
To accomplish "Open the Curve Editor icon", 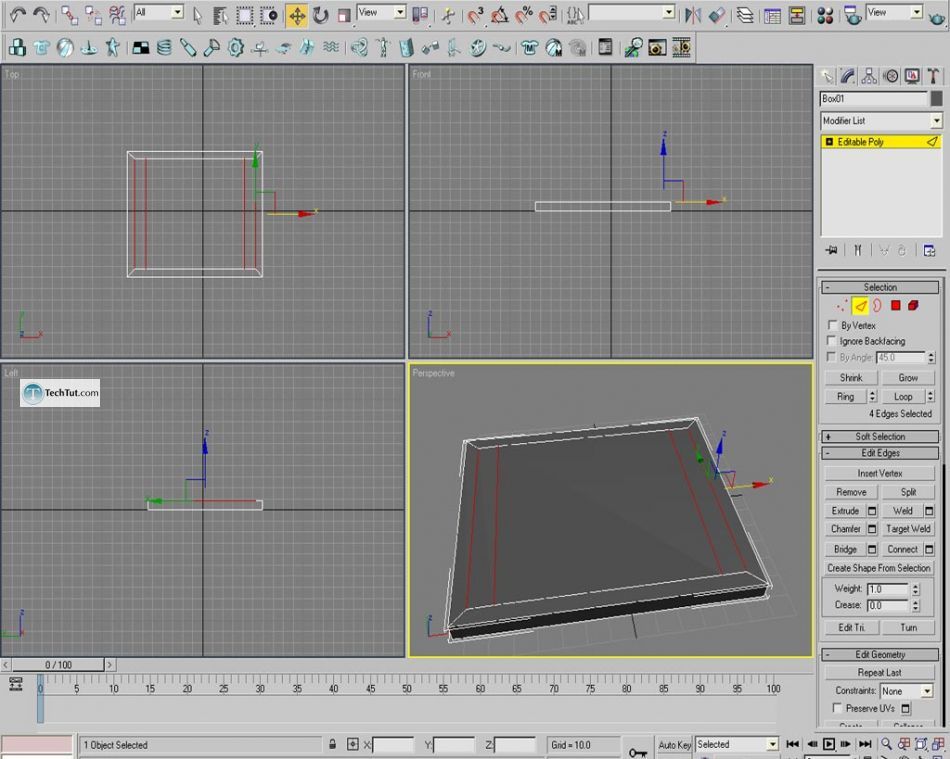I will pos(772,15).
